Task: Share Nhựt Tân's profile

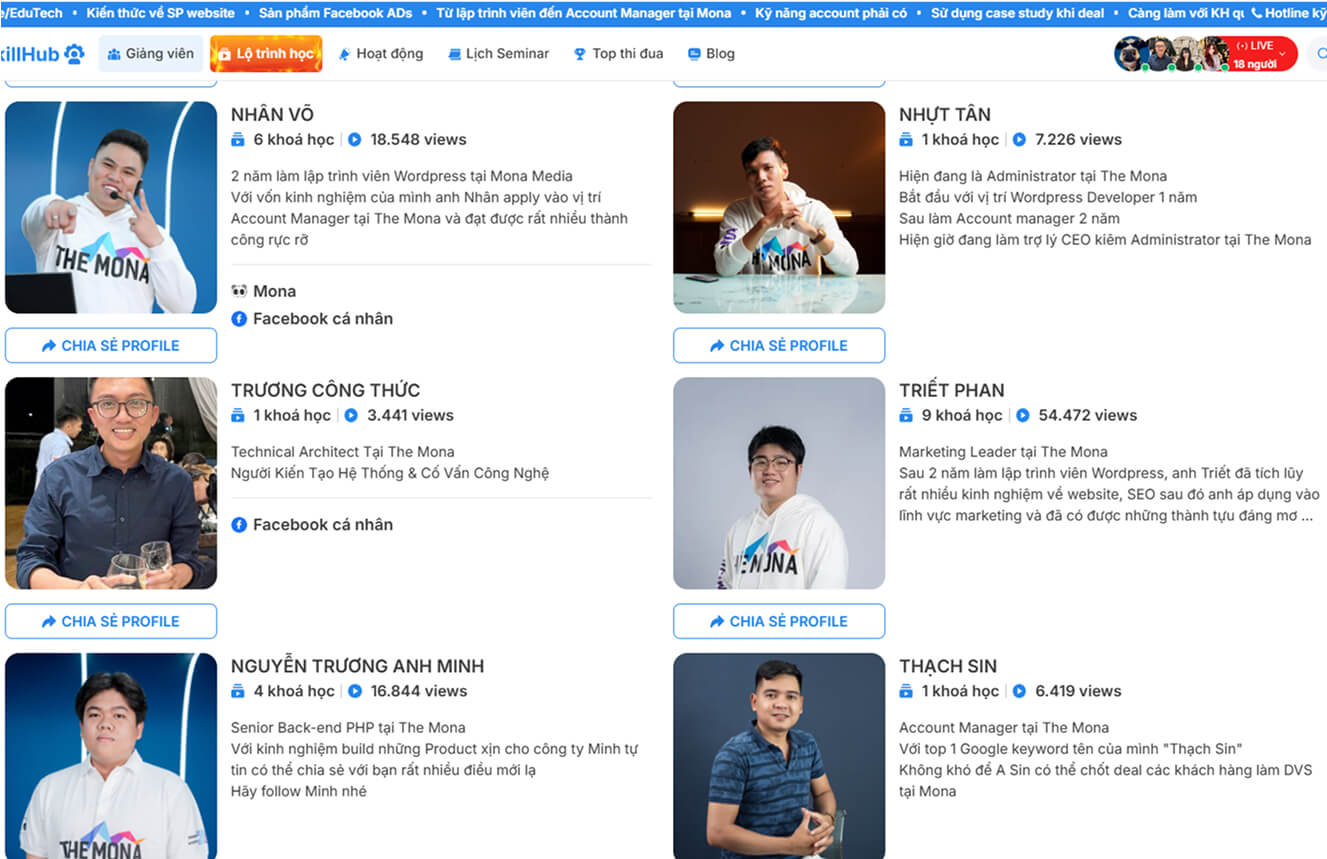Action: [779, 345]
